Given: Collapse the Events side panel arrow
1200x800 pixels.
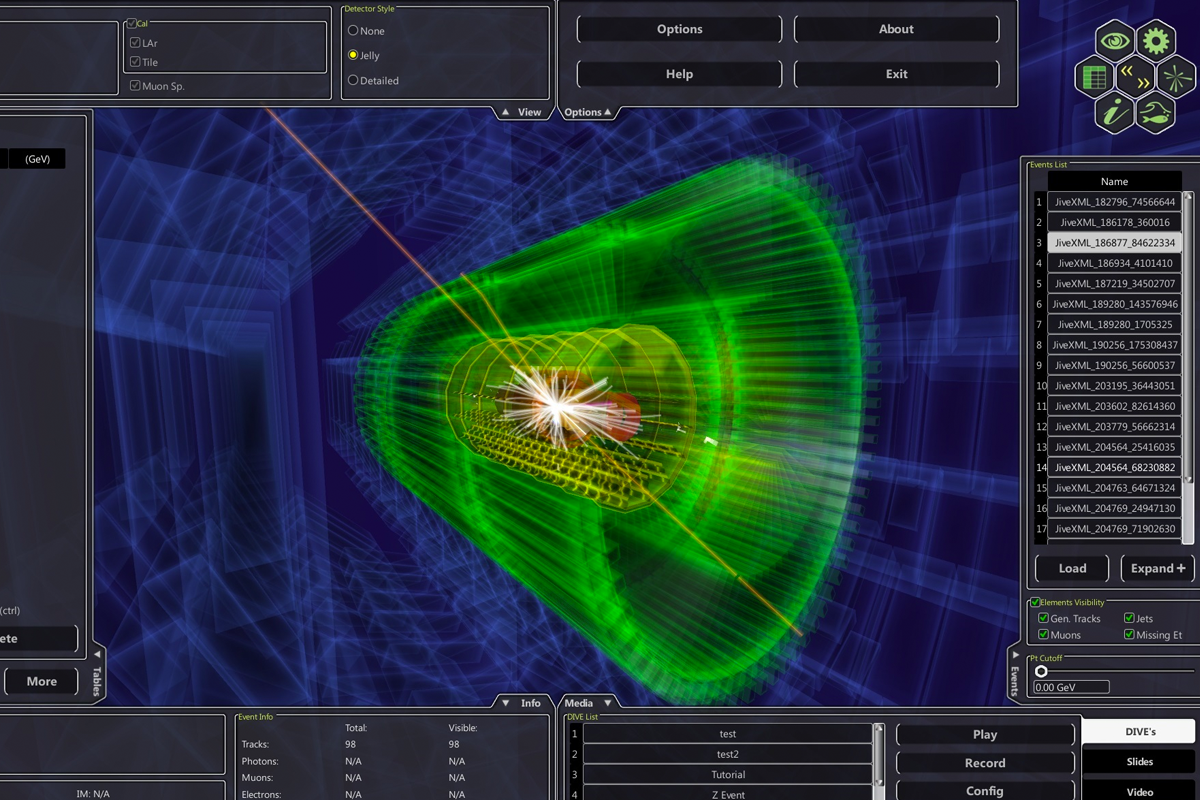Looking at the screenshot, I should click(1016, 655).
